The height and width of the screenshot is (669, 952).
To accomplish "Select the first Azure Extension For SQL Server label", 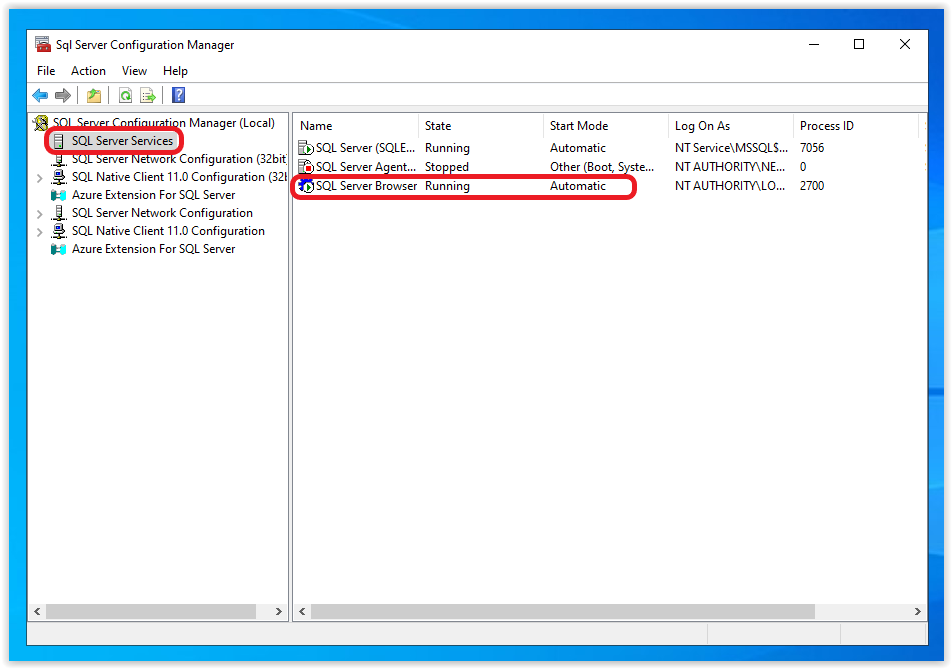I will [x=153, y=195].
